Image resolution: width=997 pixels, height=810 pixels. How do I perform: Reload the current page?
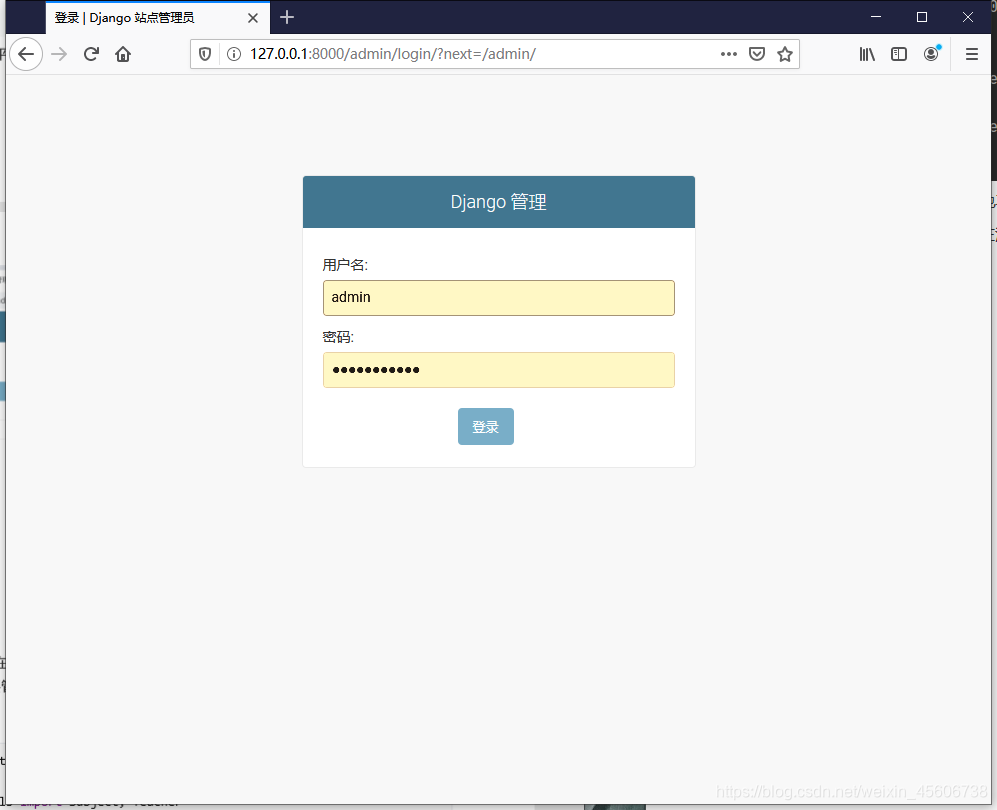pos(91,54)
